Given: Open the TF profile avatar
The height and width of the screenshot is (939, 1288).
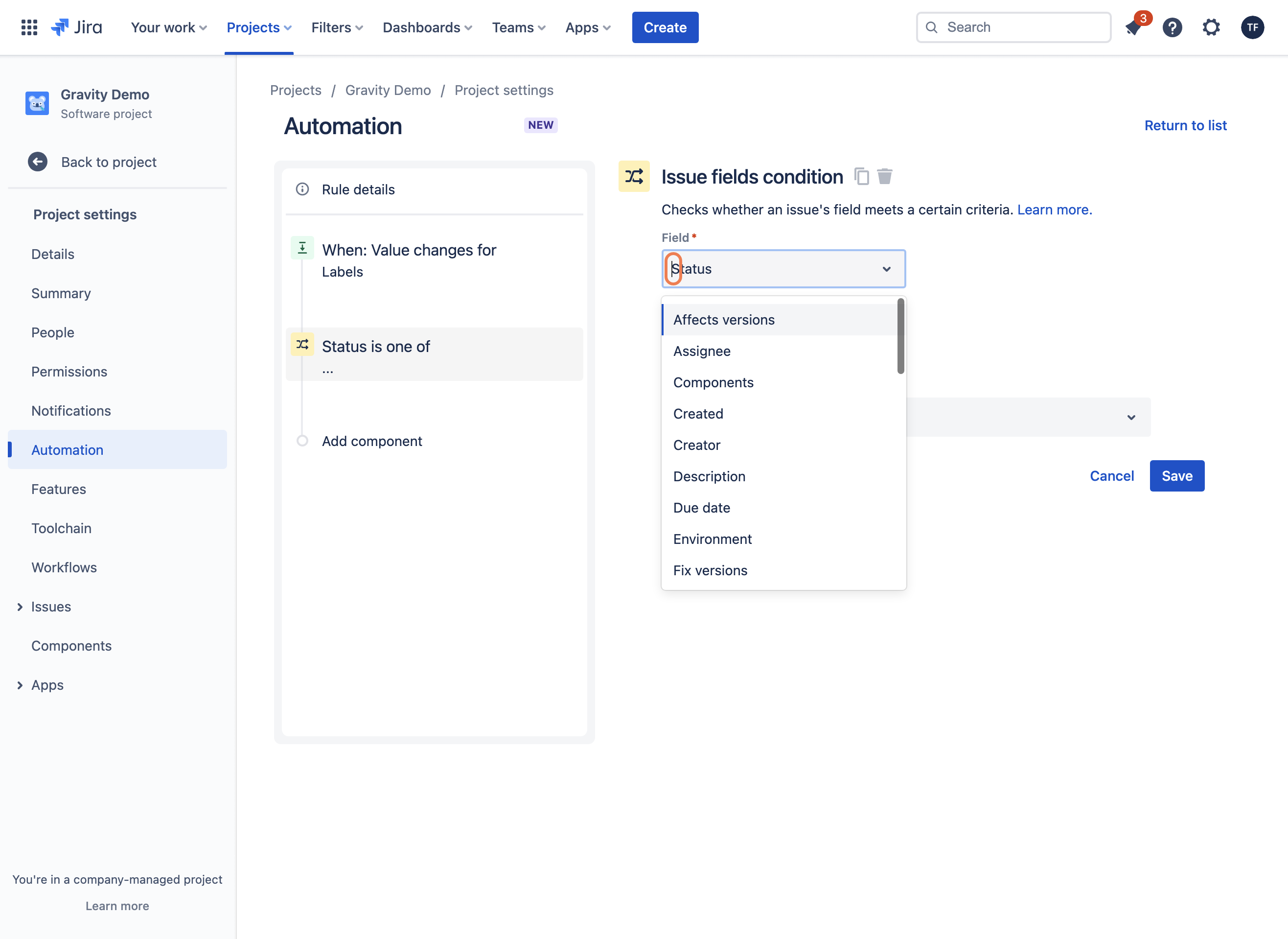Looking at the screenshot, I should tap(1252, 27).
